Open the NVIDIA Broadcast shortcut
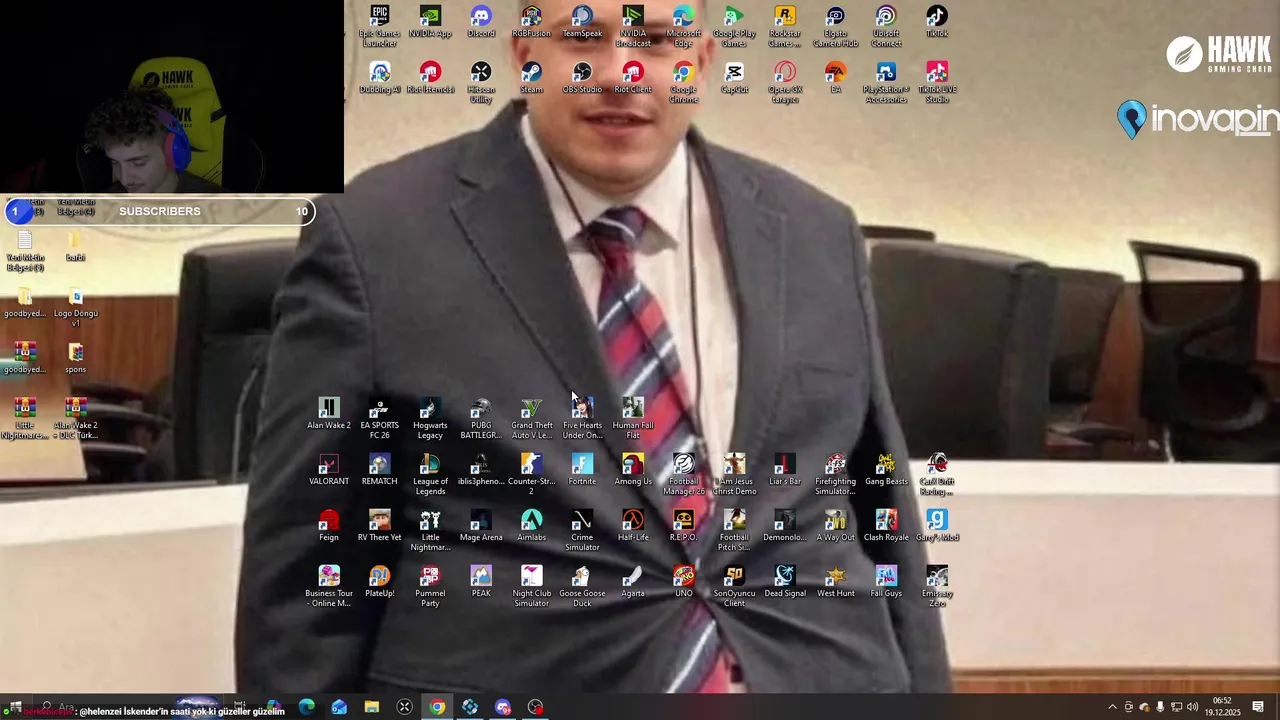This screenshot has width=1280, height=720. pyautogui.click(x=633, y=26)
